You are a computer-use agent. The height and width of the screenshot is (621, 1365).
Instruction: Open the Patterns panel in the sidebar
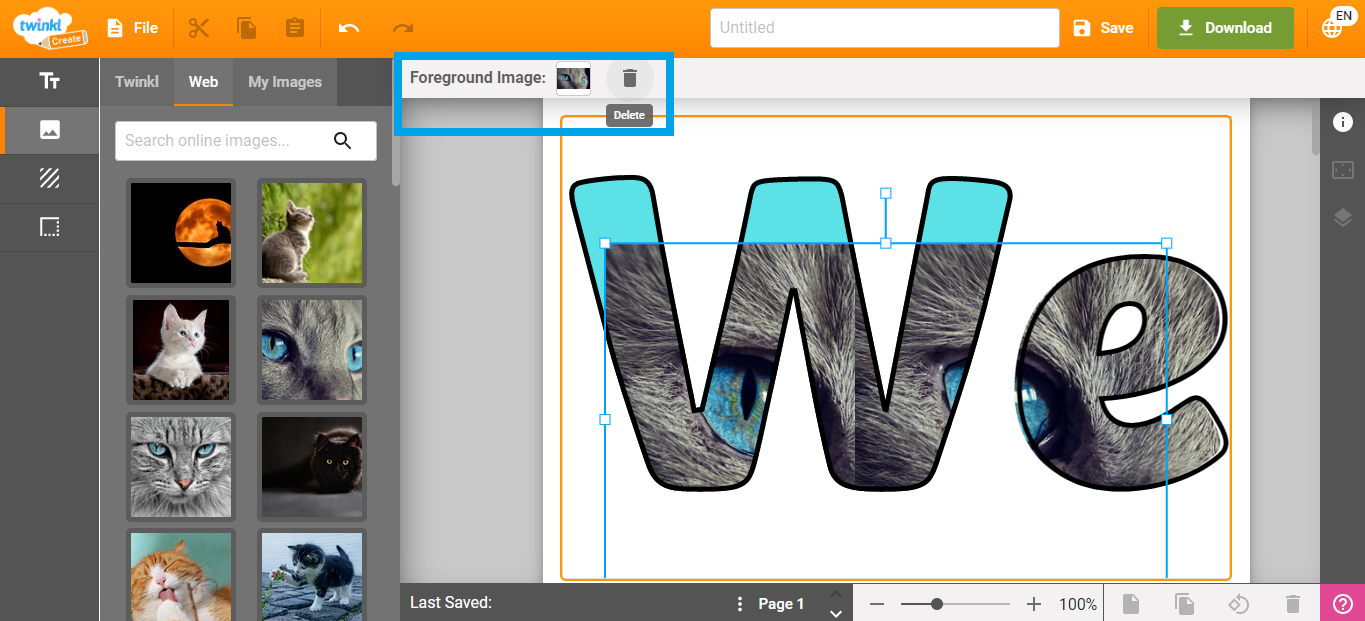tap(49, 178)
